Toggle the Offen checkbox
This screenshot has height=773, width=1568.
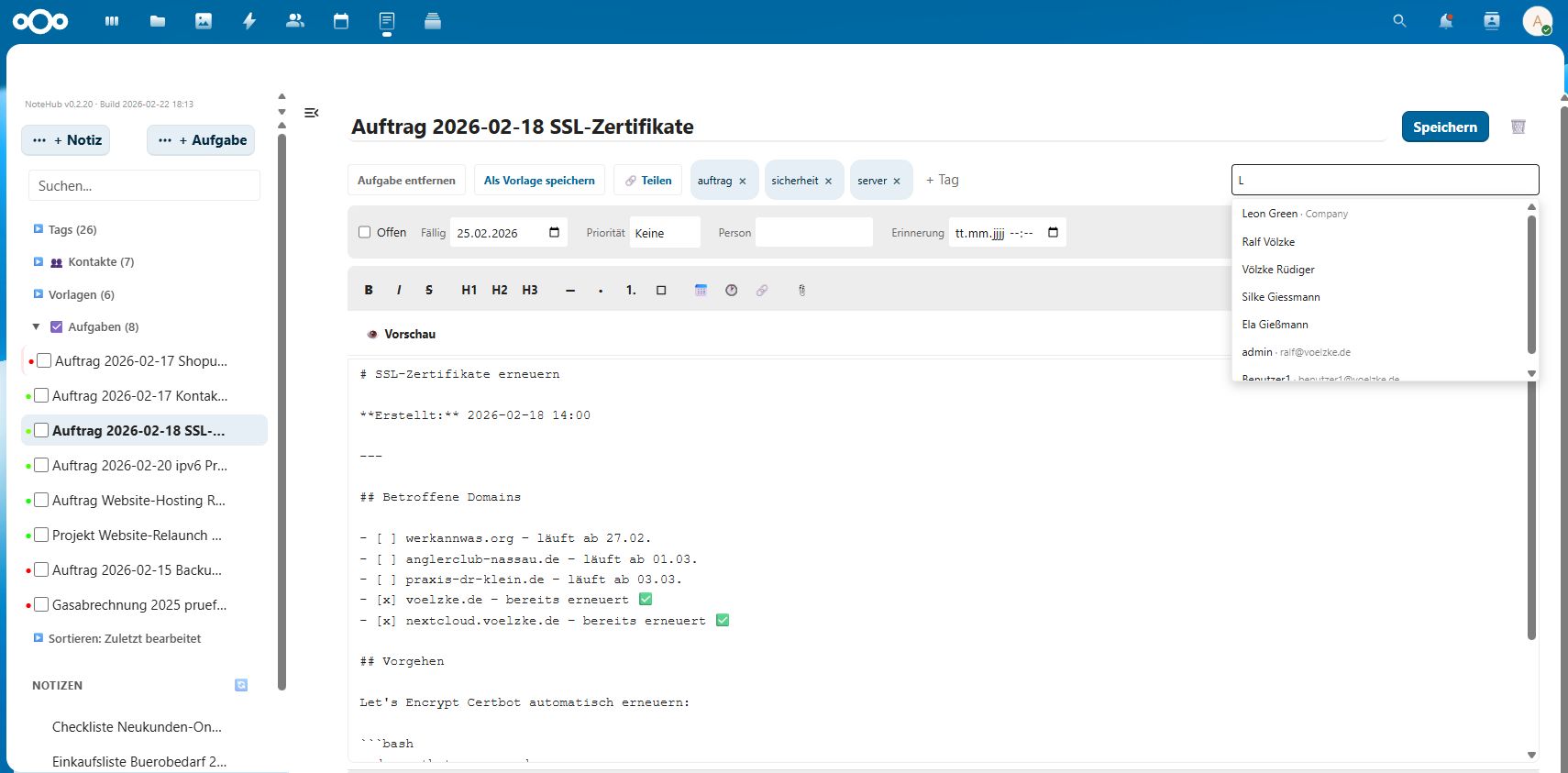tap(365, 232)
